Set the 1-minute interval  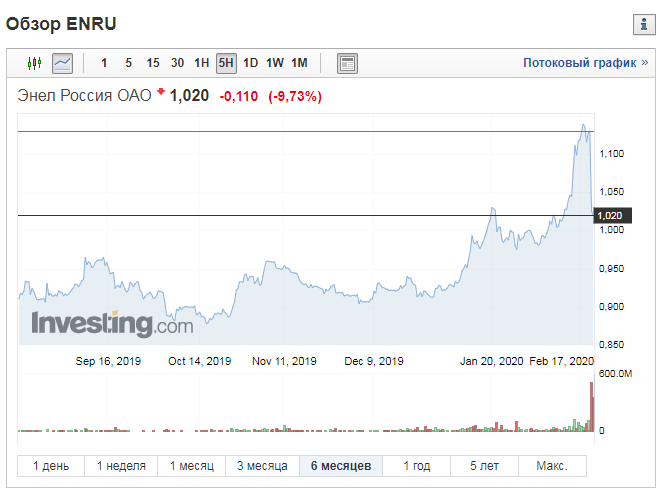coord(104,63)
